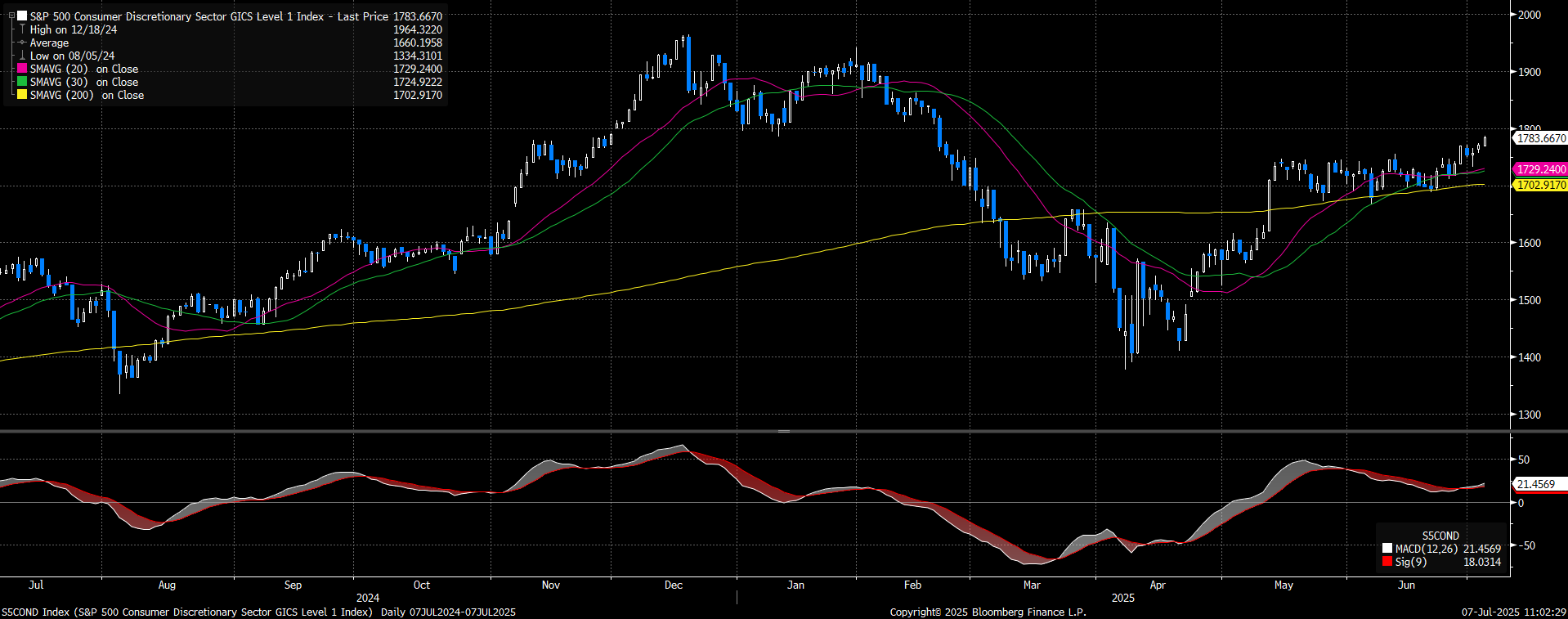This screenshot has width=1568, height=619.
Task: Click the green SMAVG (30) color swatch
Action: pyautogui.click(x=22, y=82)
